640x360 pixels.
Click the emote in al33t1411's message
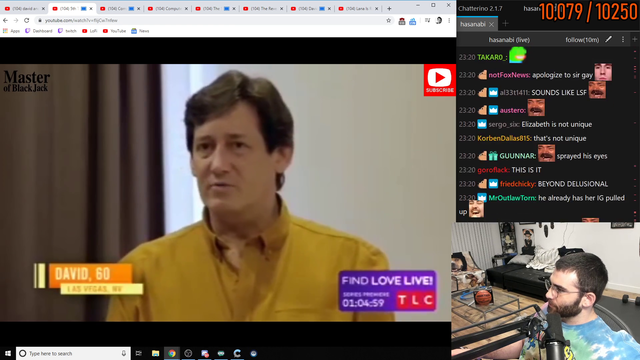(x=597, y=90)
